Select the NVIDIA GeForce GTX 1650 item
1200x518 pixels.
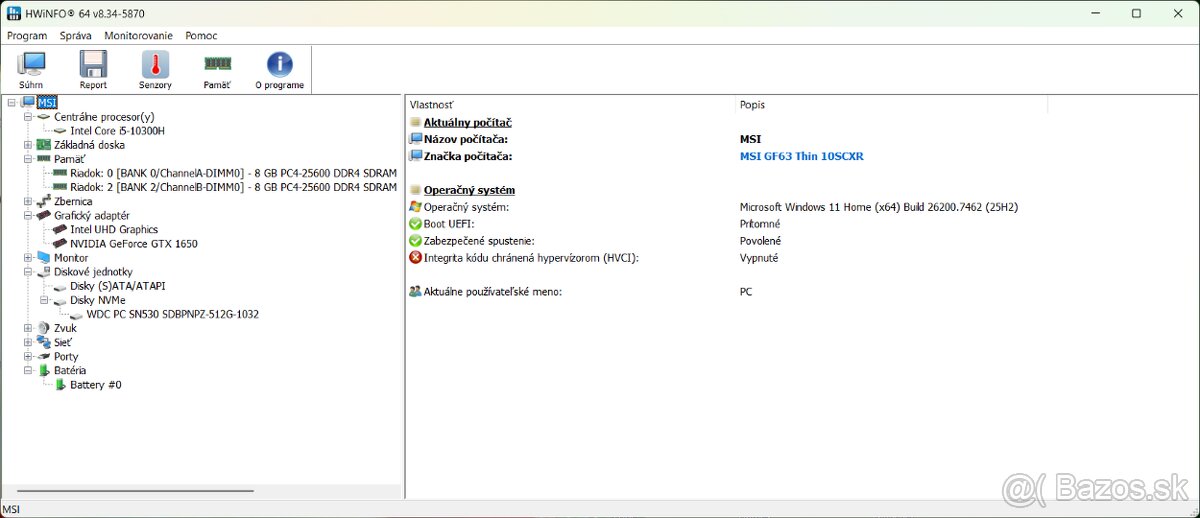point(134,243)
